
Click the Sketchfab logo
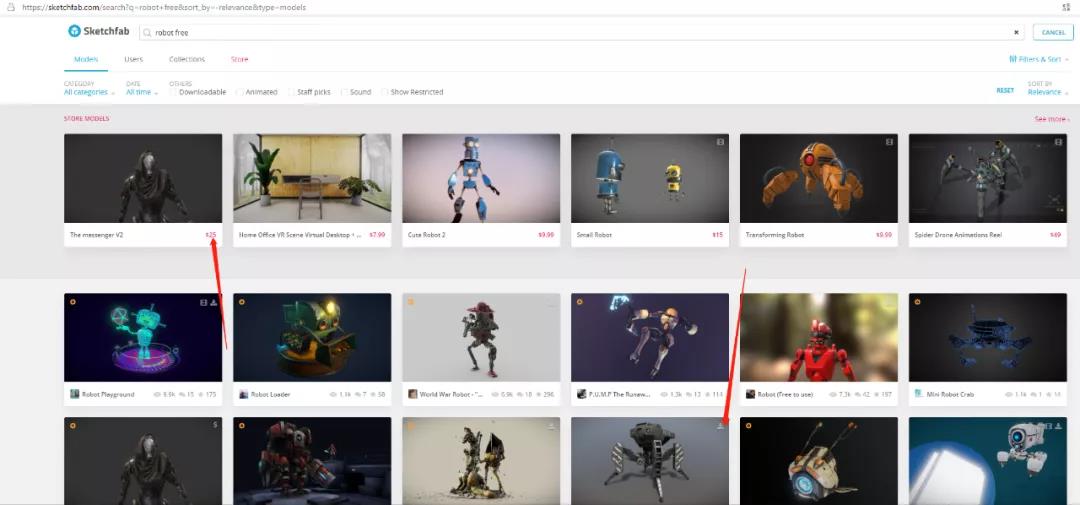point(98,32)
